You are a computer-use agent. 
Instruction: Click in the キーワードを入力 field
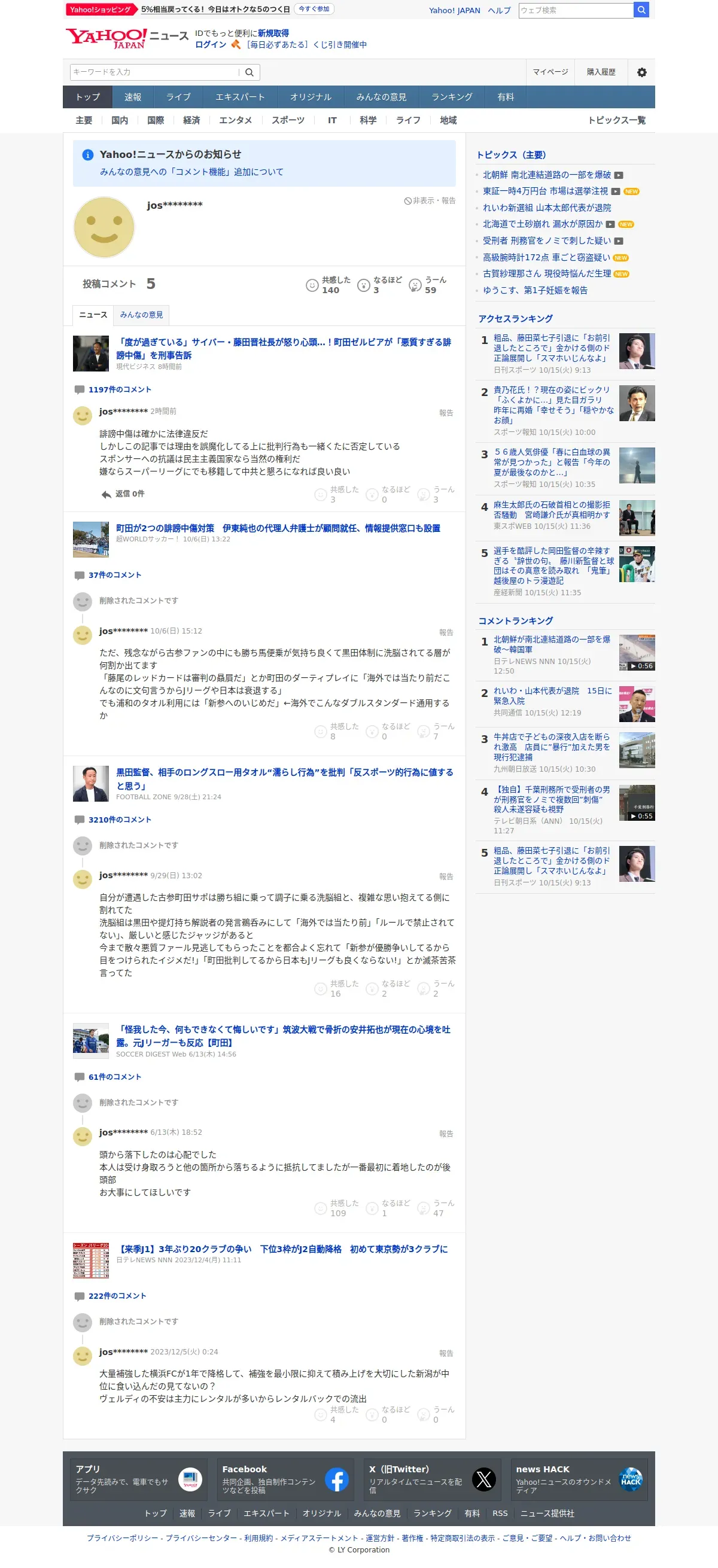(x=156, y=72)
